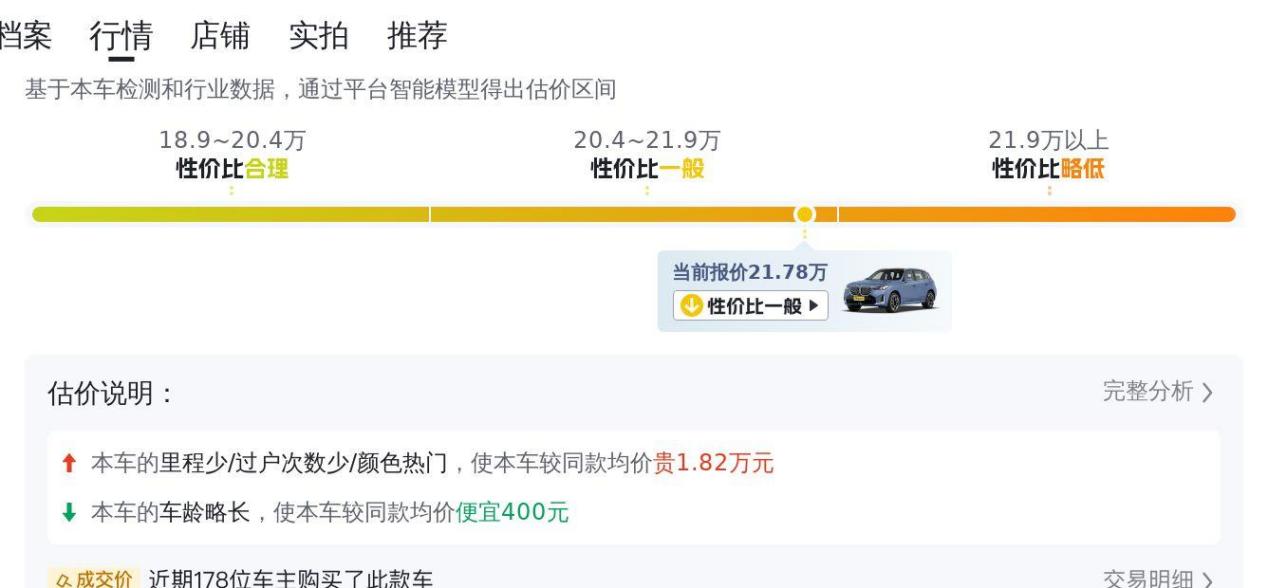The height and width of the screenshot is (588, 1268).
Task: Click the green down-arrow price decrease icon
Action: coord(69,513)
